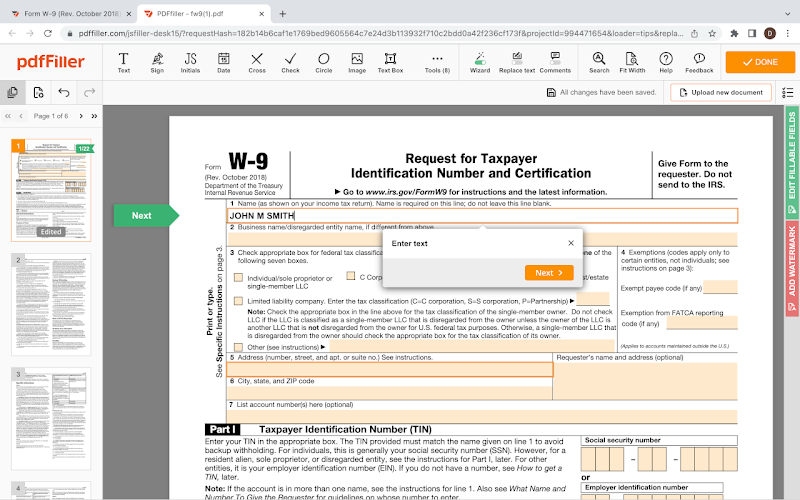Open the pages panel icon
Screen dimensions: 800x500
click(x=12, y=92)
